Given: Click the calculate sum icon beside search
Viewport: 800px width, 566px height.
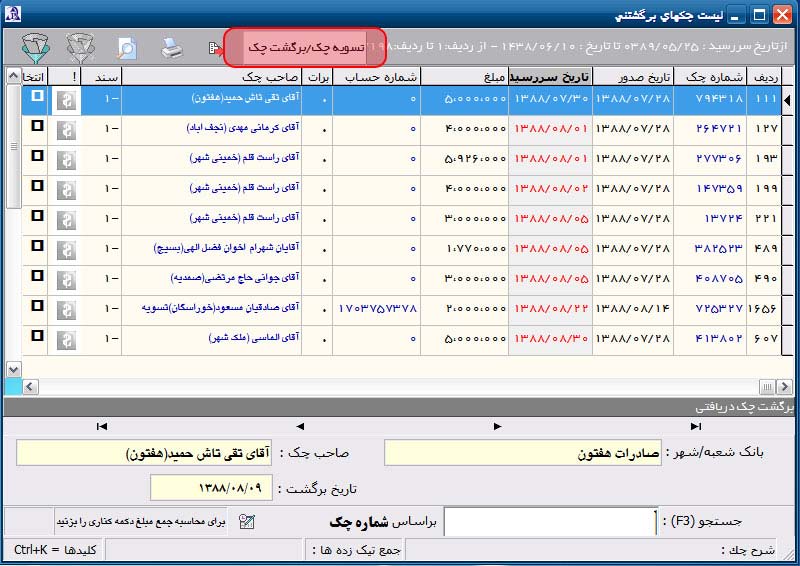Looking at the screenshot, I should [x=247, y=521].
